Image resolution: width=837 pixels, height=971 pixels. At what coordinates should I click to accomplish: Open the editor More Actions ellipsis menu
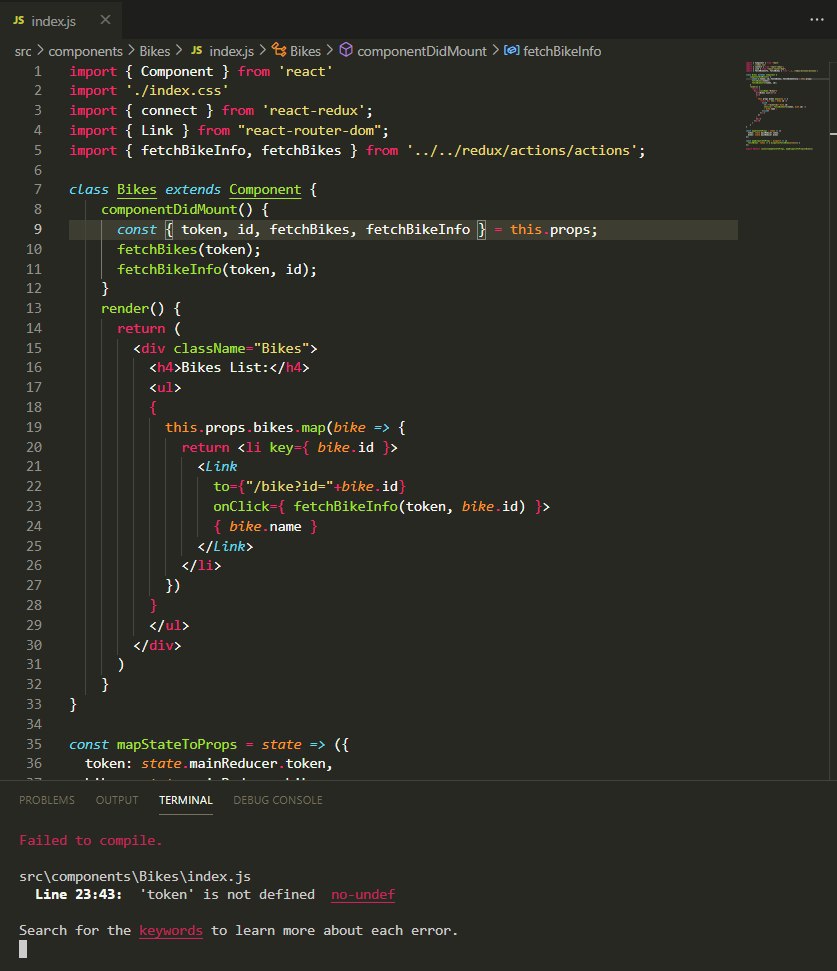coord(817,20)
